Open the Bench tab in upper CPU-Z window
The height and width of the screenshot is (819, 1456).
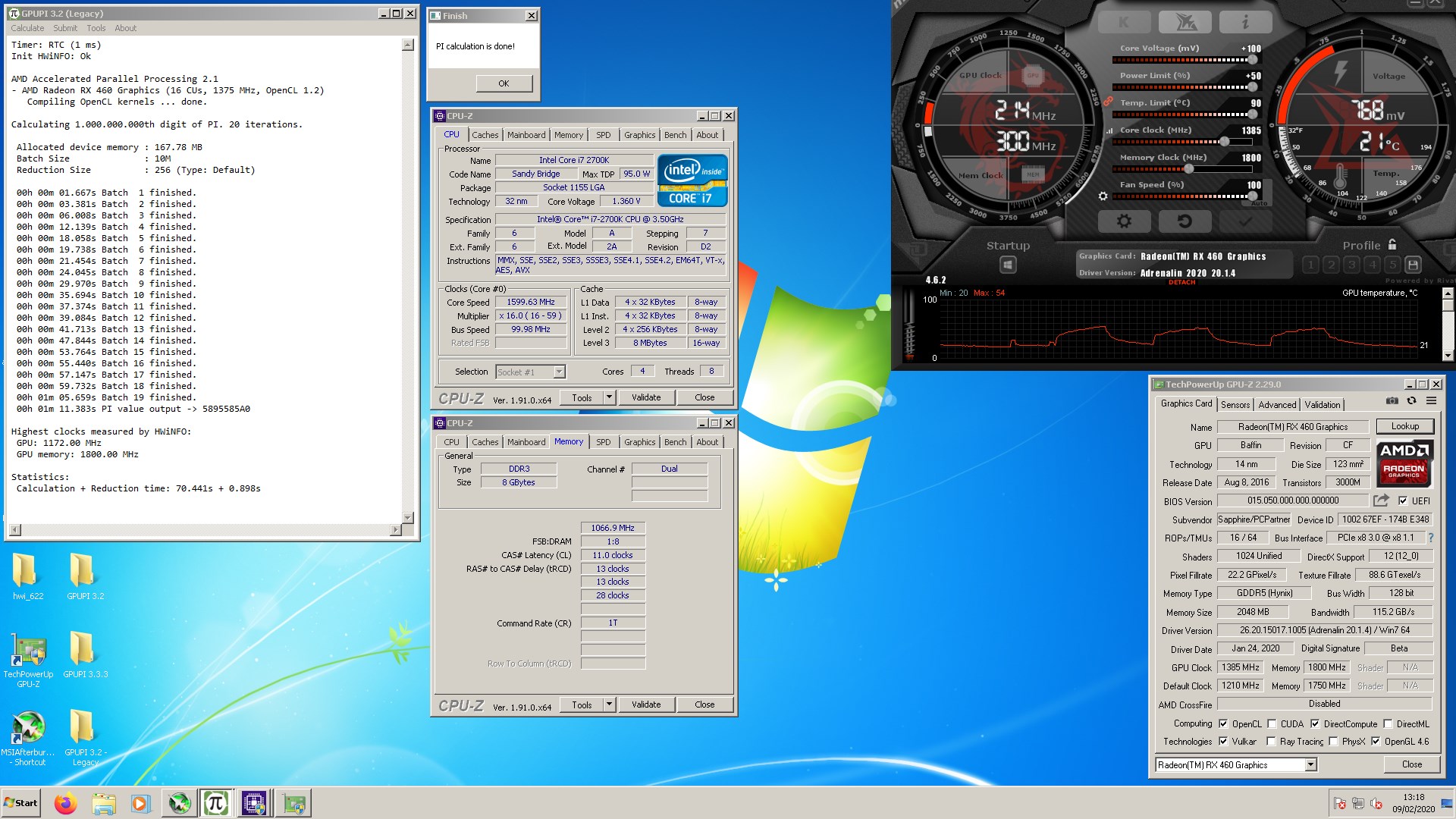pos(675,135)
